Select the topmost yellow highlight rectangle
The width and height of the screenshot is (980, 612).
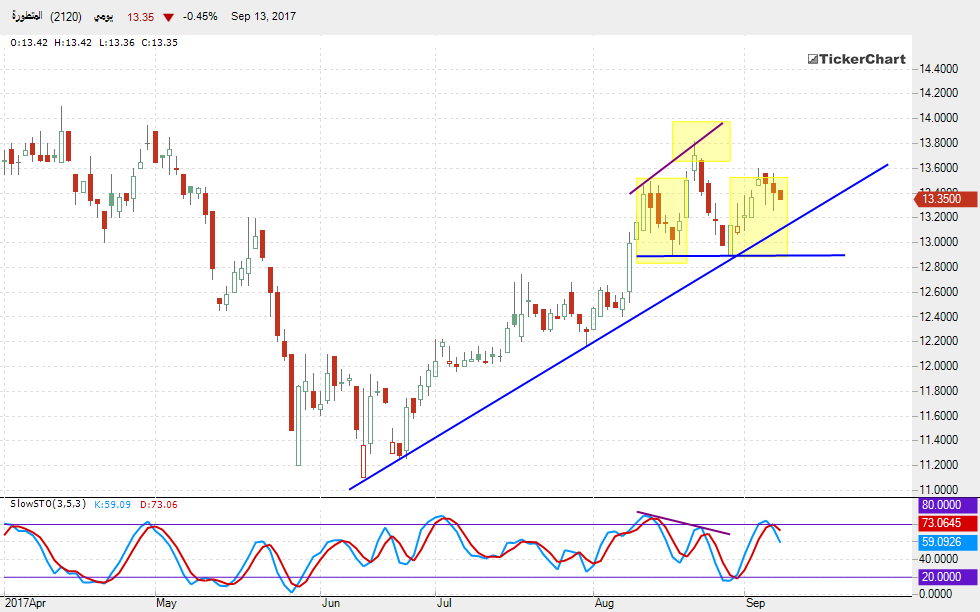[x=700, y=141]
